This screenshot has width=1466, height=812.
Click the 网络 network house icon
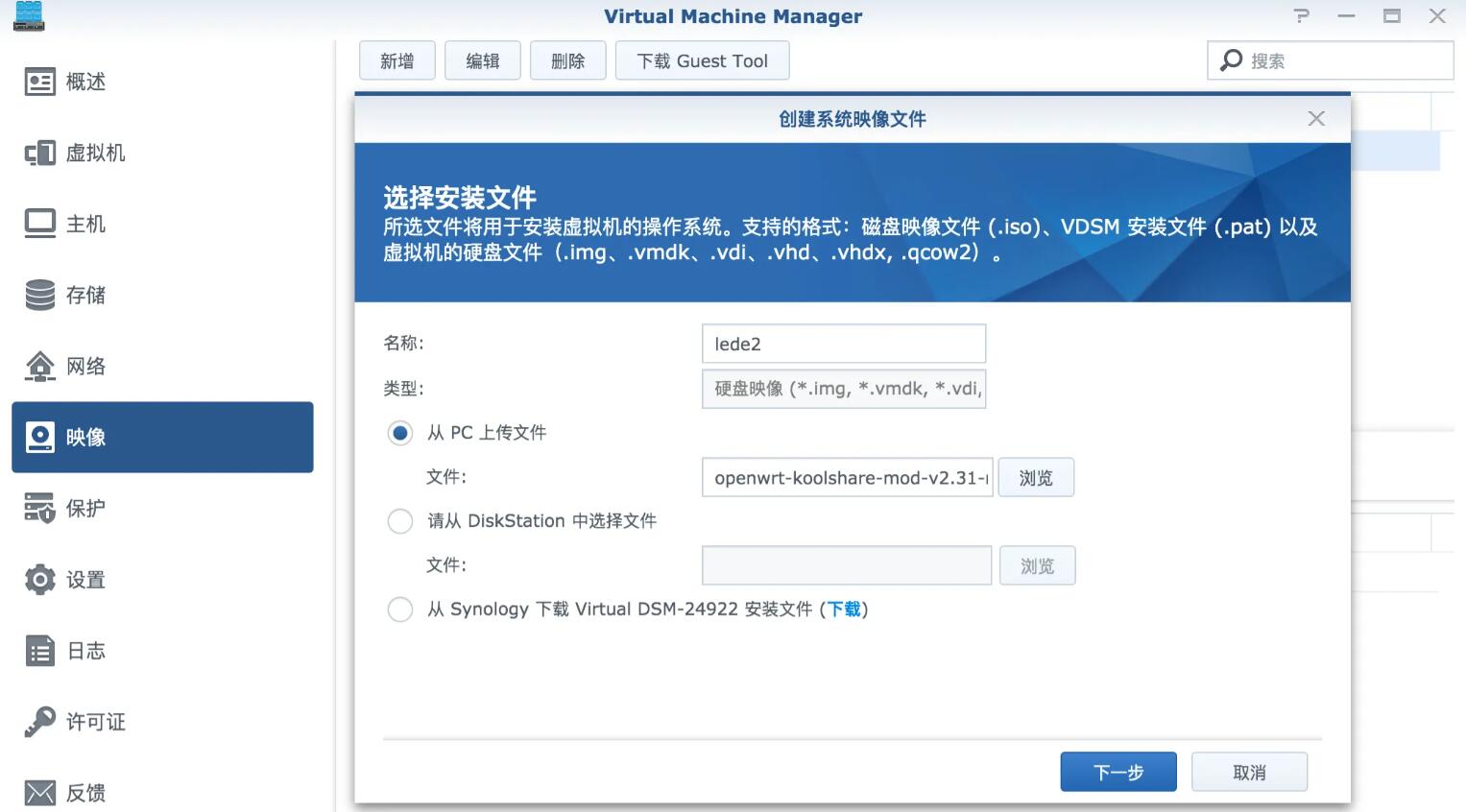(39, 366)
